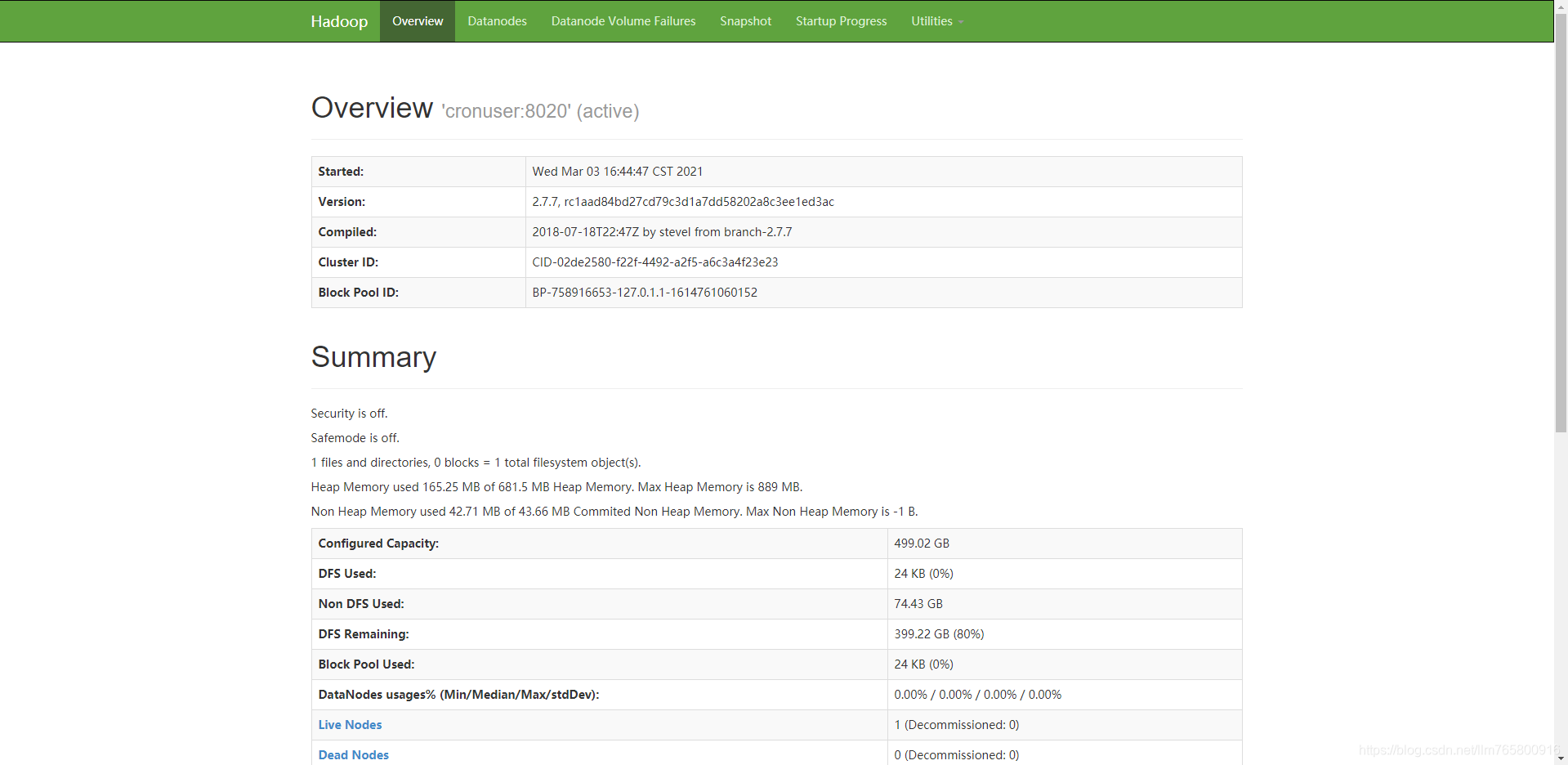Click the Hadoop brand logo text
The height and width of the screenshot is (765, 1568).
339,21
